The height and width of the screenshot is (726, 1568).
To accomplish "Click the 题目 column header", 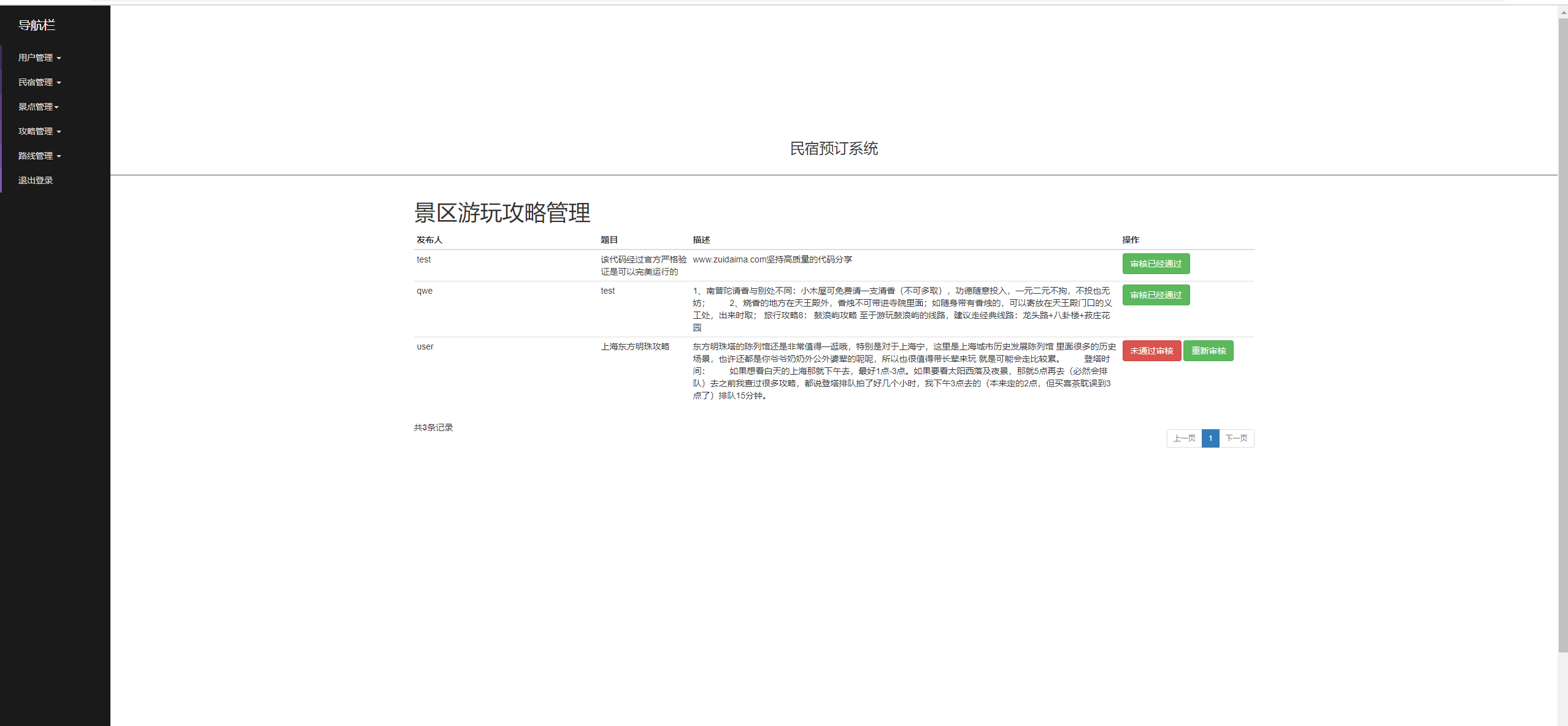I will point(609,240).
